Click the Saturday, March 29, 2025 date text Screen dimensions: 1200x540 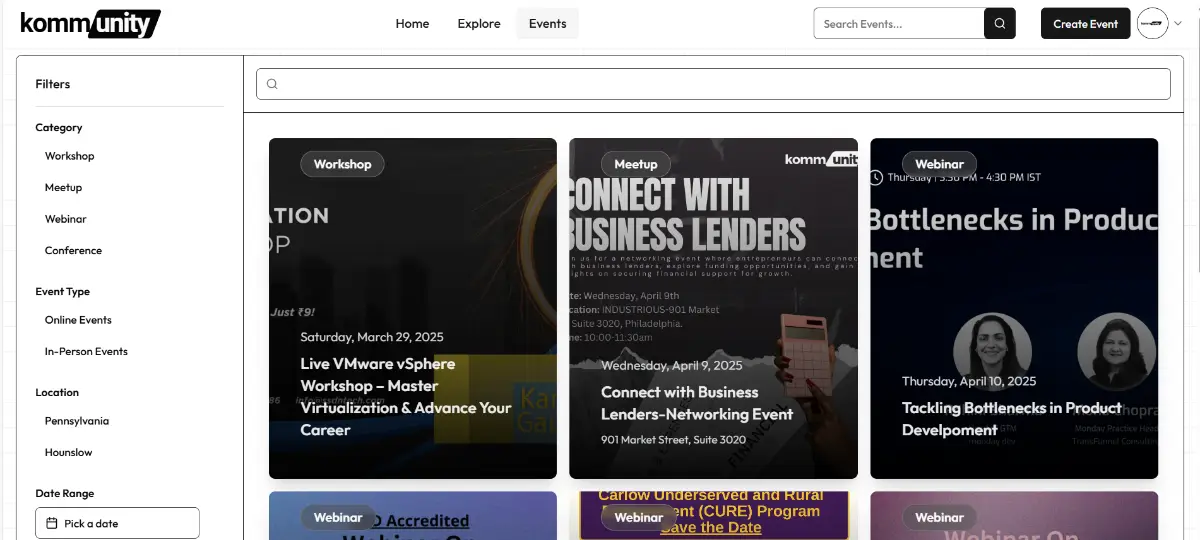pyautogui.click(x=372, y=337)
